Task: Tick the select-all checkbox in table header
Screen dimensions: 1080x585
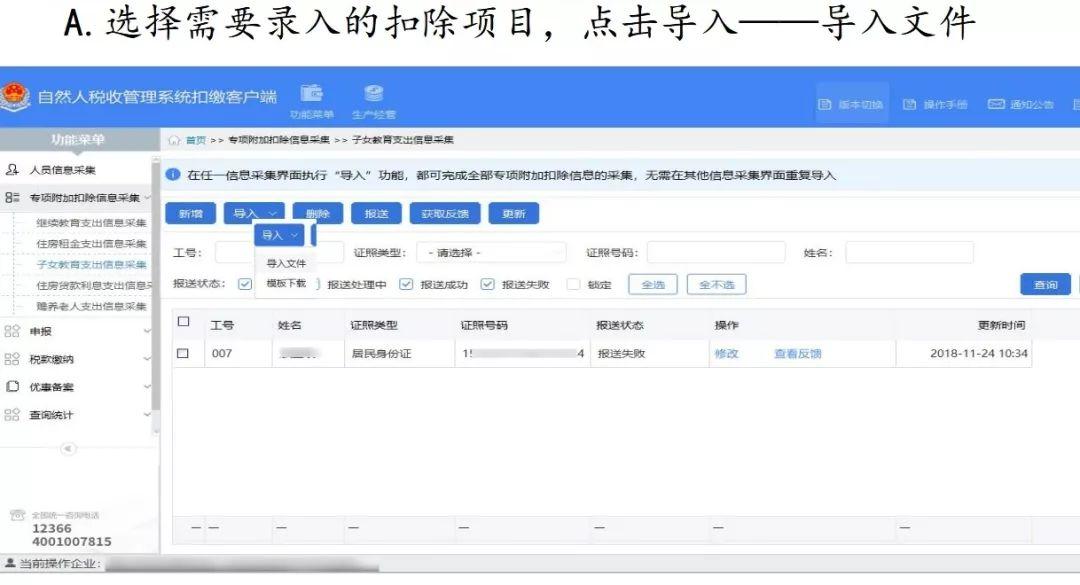Action: [x=183, y=321]
